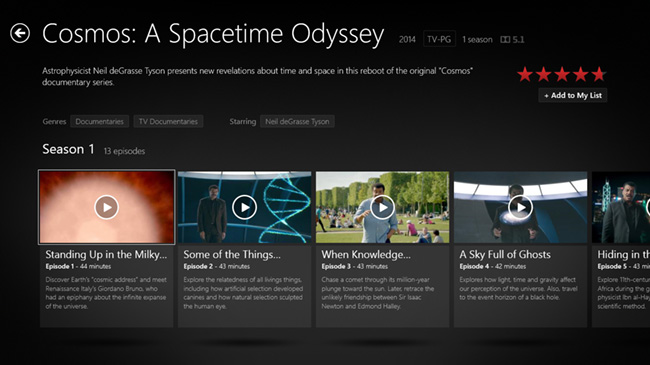Viewport: 650px width, 365px height.
Task: Click the Add to My List button
Action: (x=573, y=95)
